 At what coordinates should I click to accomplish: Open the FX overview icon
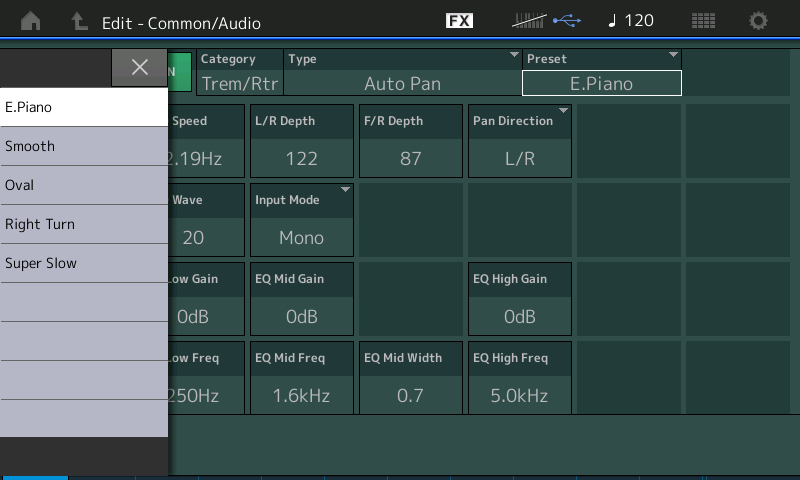coord(459,21)
